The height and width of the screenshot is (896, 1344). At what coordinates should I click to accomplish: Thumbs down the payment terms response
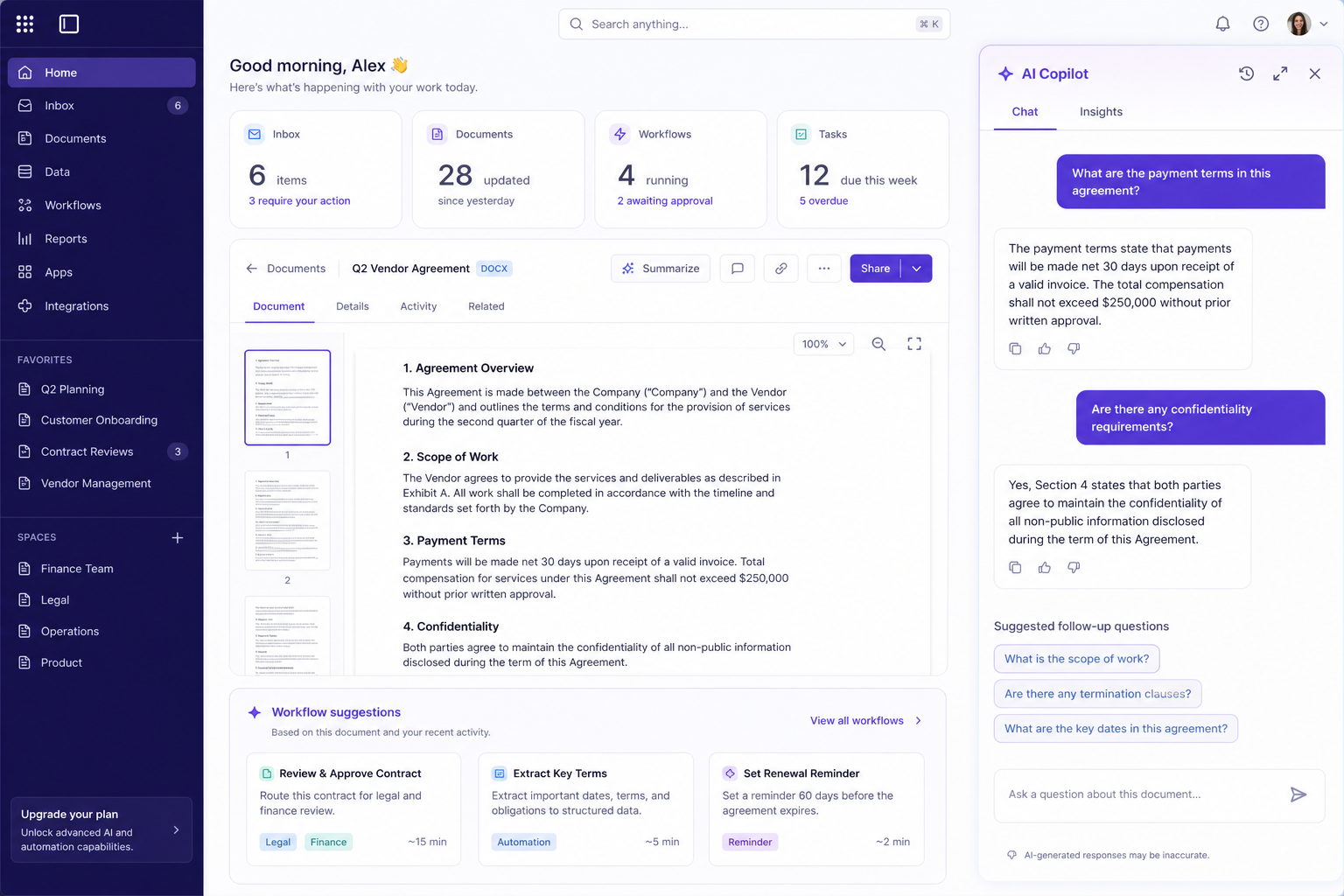1074,348
